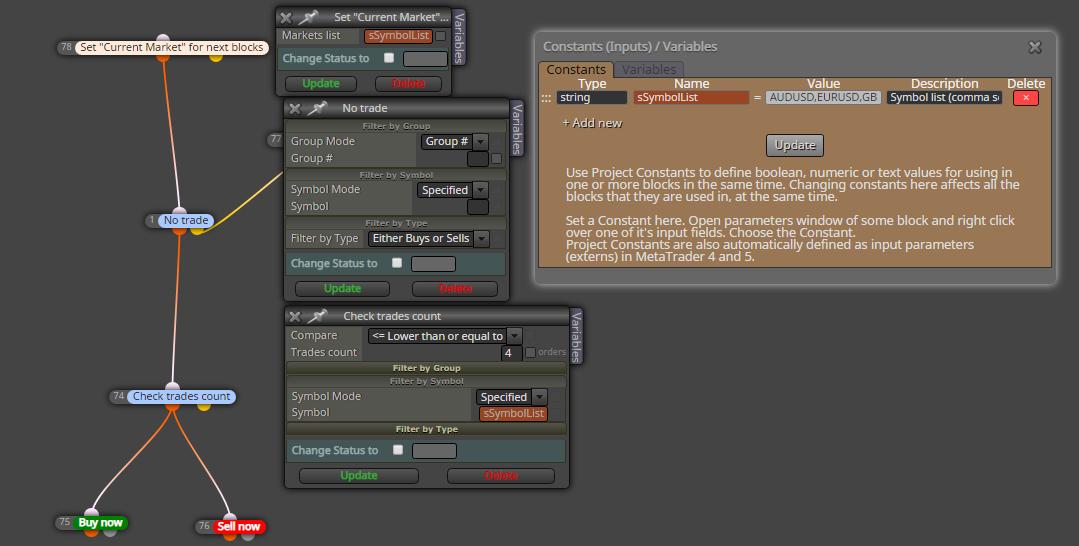Click Update in Constants window
Image resolution: width=1079 pixels, height=546 pixels.
(x=795, y=145)
